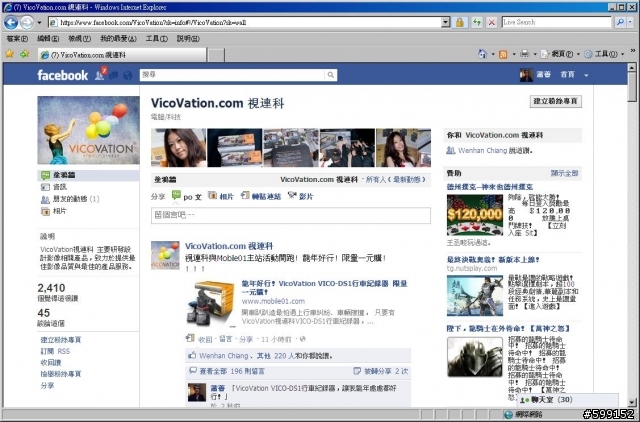Open a new blank tab
Image resolution: width=640 pixels, height=422 pixels.
[x=216, y=55]
